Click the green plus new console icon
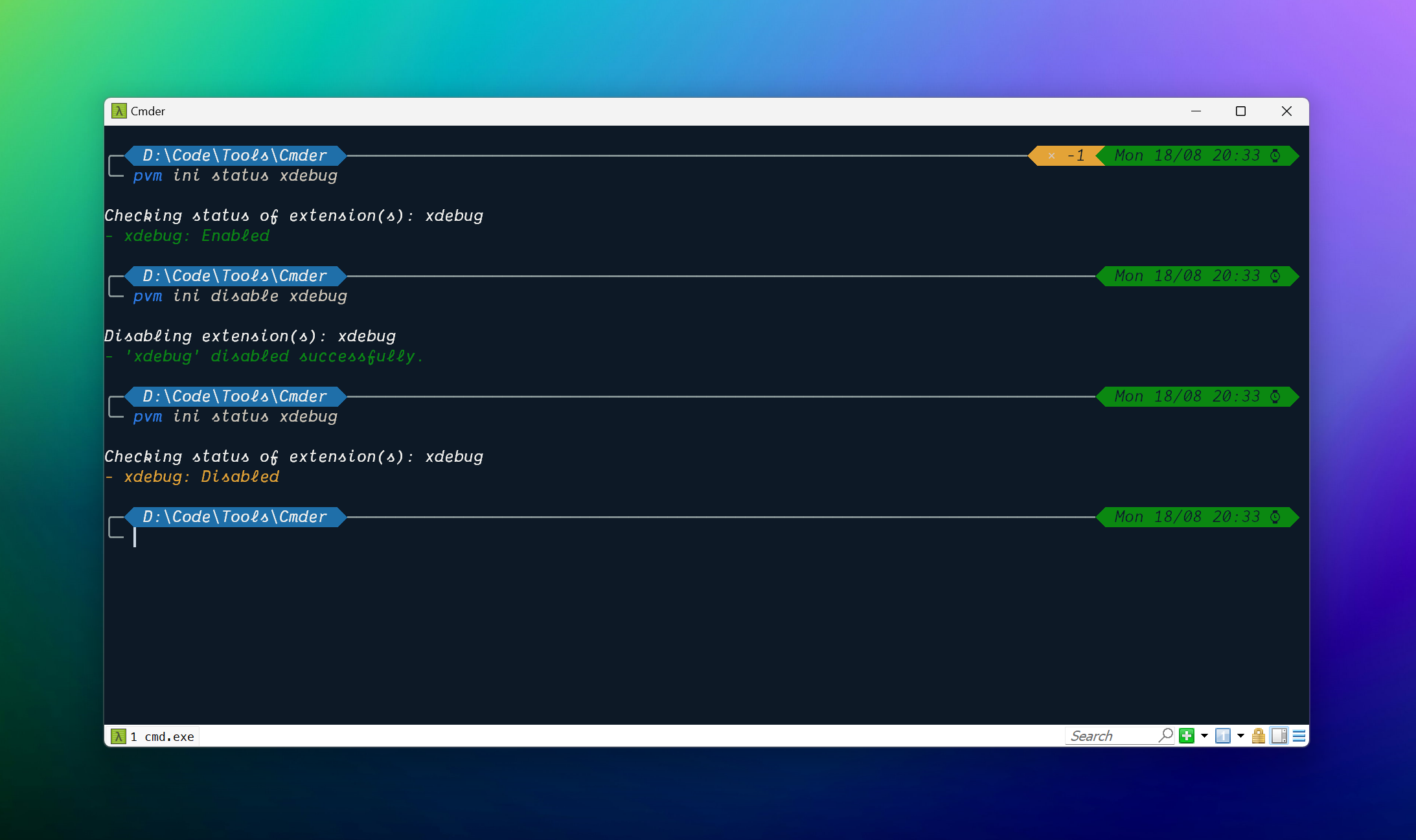1416x840 pixels. point(1186,736)
